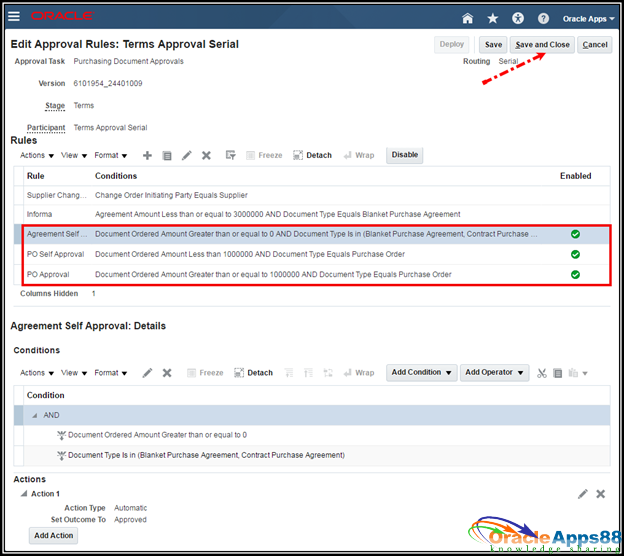This screenshot has width=624, height=556.
Task: Open the Help question mark icon
Action: point(543,18)
